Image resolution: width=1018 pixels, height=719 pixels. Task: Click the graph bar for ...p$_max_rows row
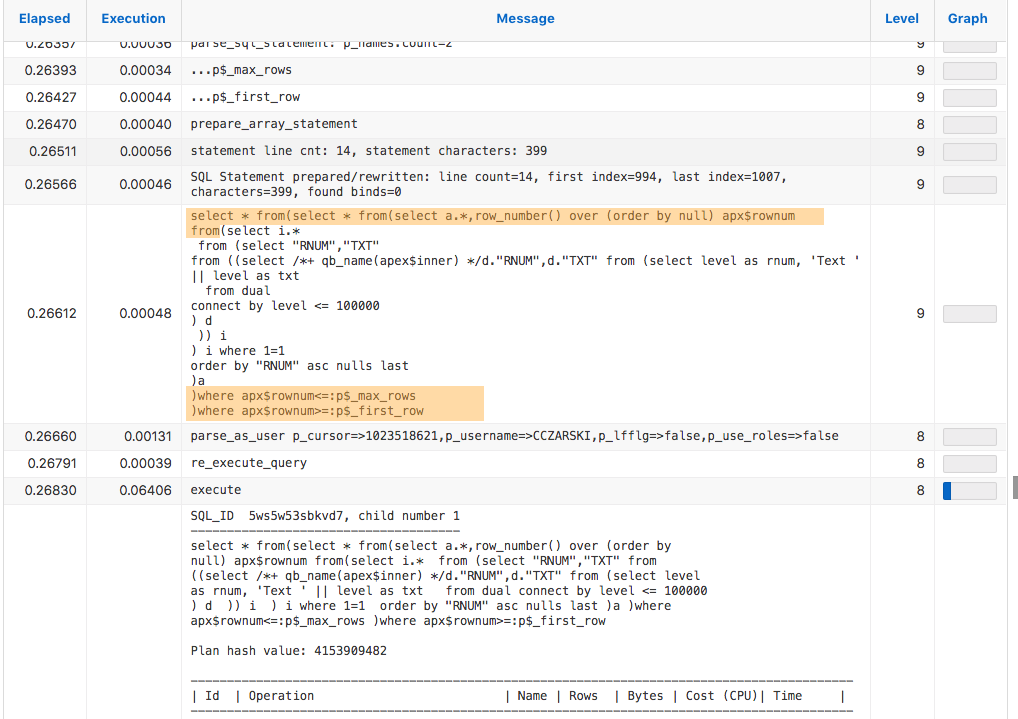(969, 71)
